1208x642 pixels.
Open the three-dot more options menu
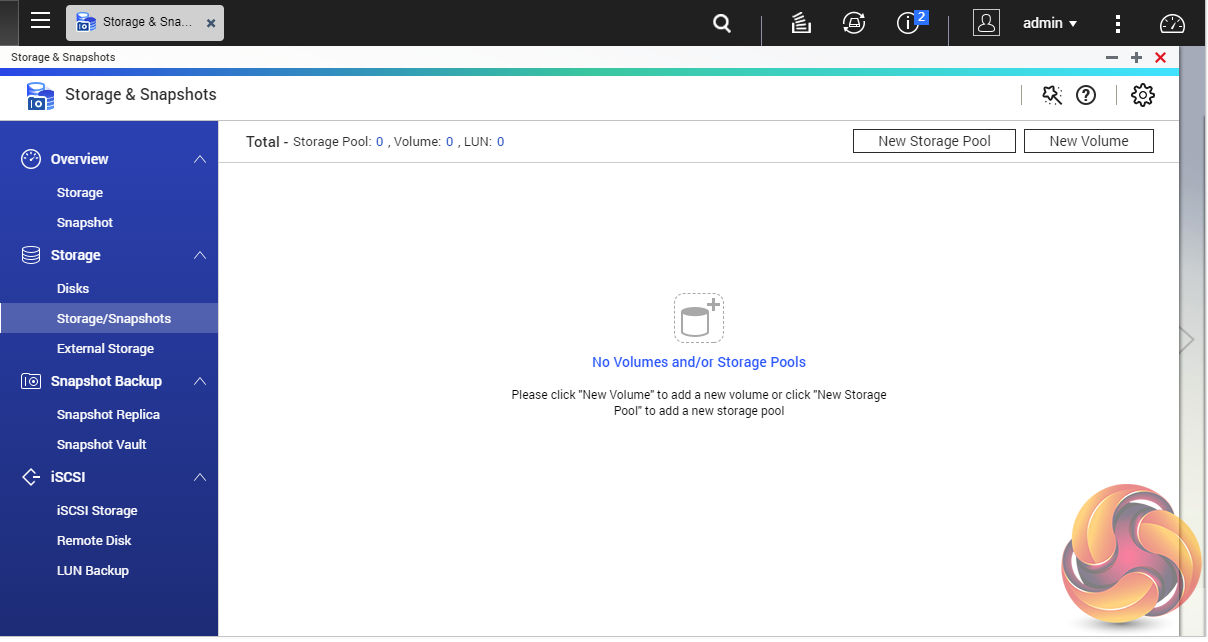click(x=1118, y=23)
